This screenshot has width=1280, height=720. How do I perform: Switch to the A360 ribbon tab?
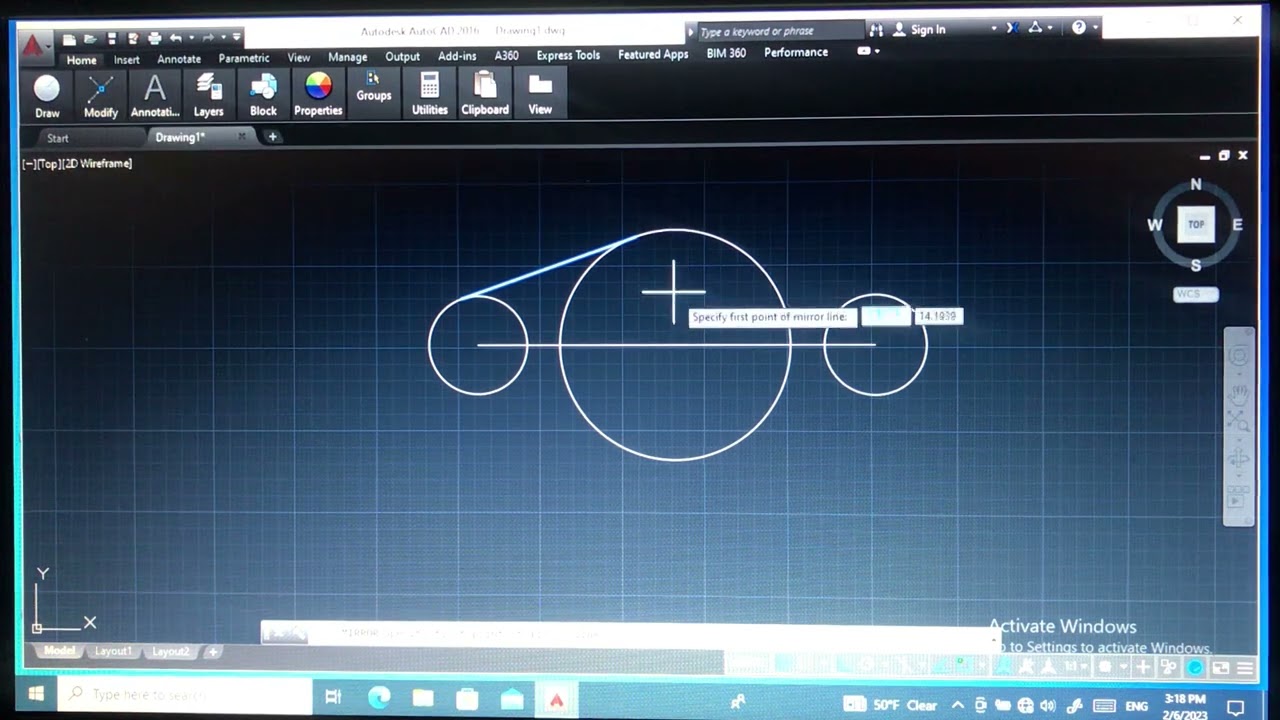(507, 55)
